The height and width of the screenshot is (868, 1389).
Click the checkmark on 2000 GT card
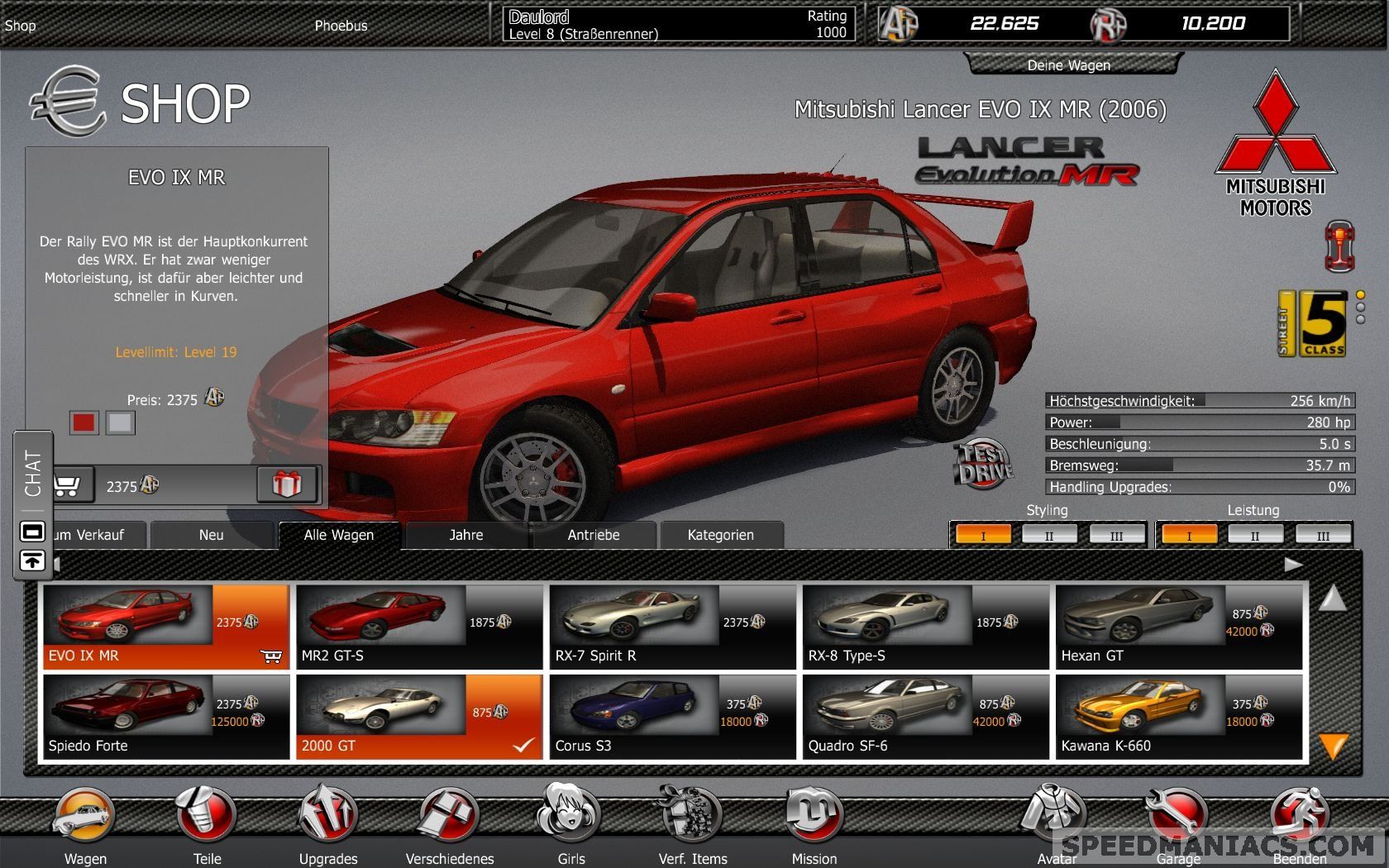[x=523, y=745]
